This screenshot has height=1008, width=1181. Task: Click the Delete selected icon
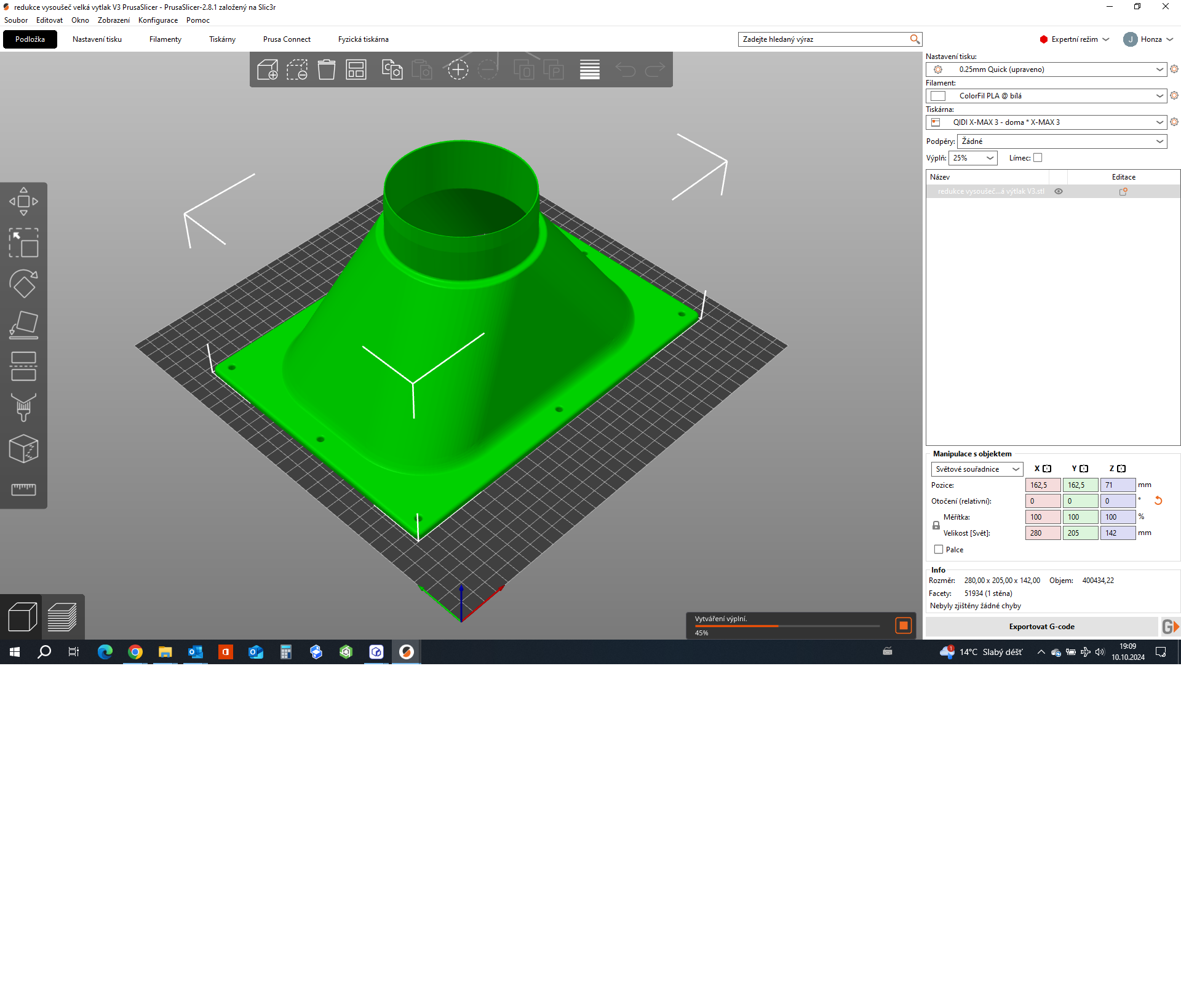[x=297, y=69]
